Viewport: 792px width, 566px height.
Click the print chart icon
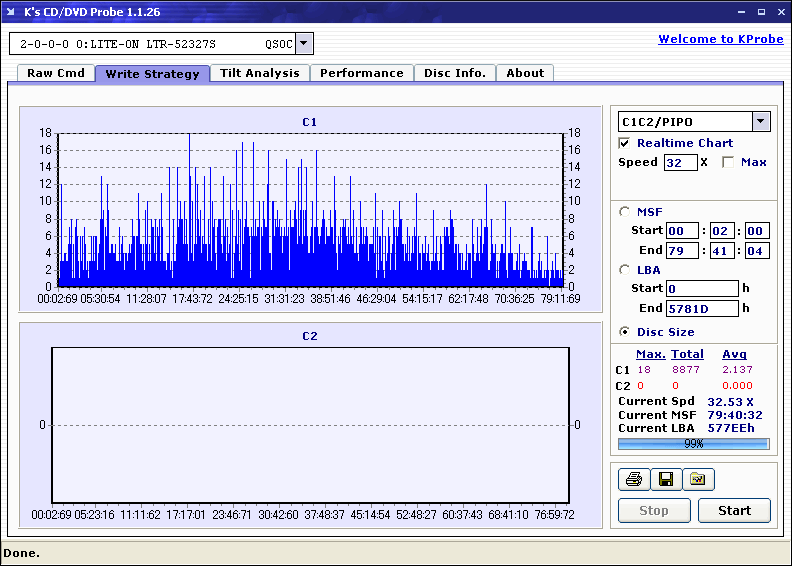(633, 479)
